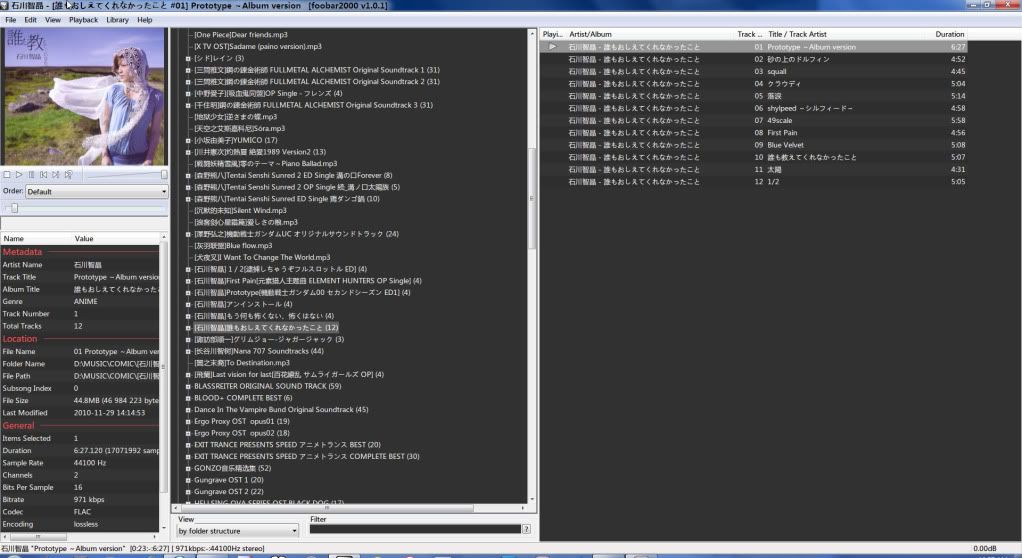Select 'Blue flow.mp3' in the library tree
1022x558 pixels.
[x=233, y=246]
